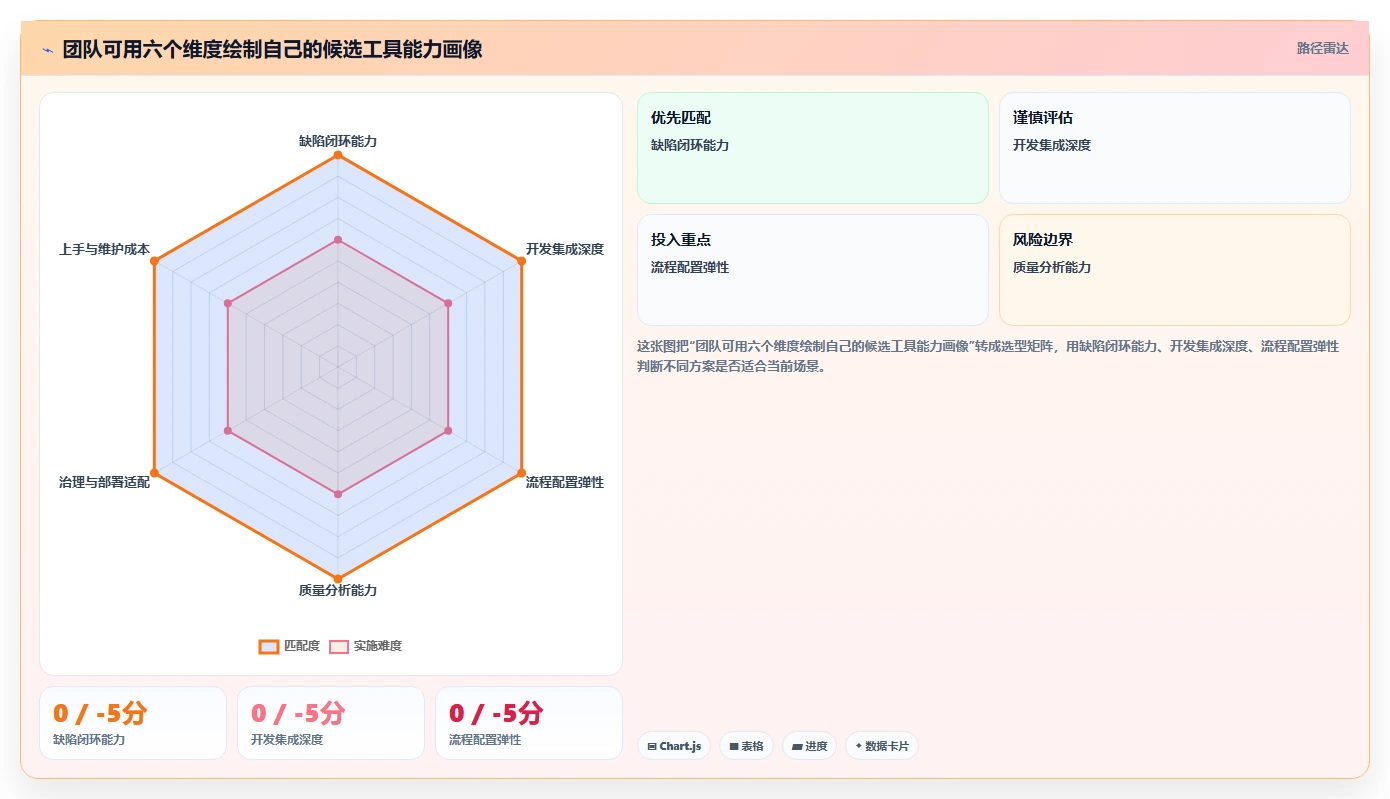
Task: Open the 优先匹配 green card
Action: tap(813, 148)
